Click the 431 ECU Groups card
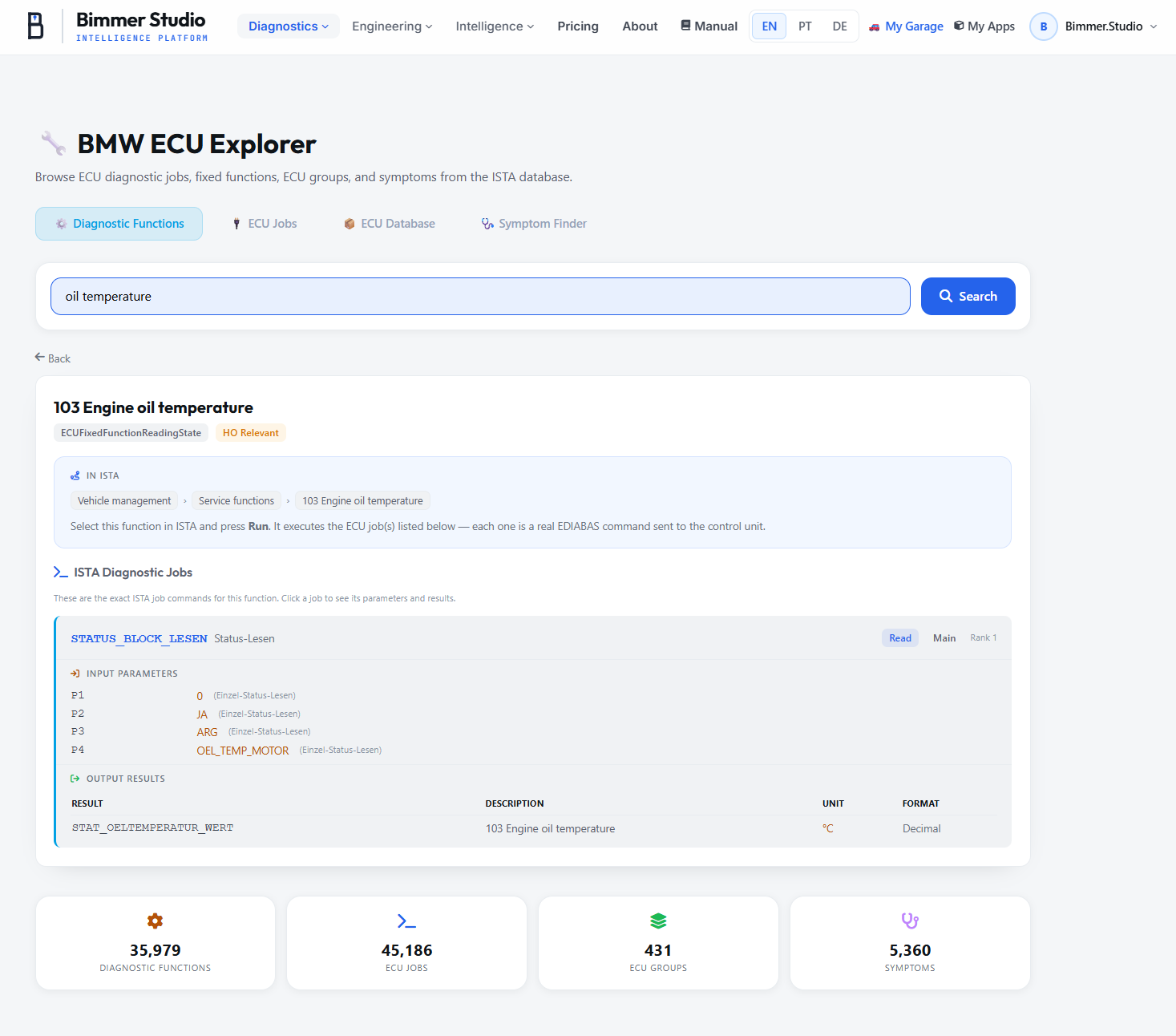The height and width of the screenshot is (1036, 1176). pyautogui.click(x=658, y=943)
